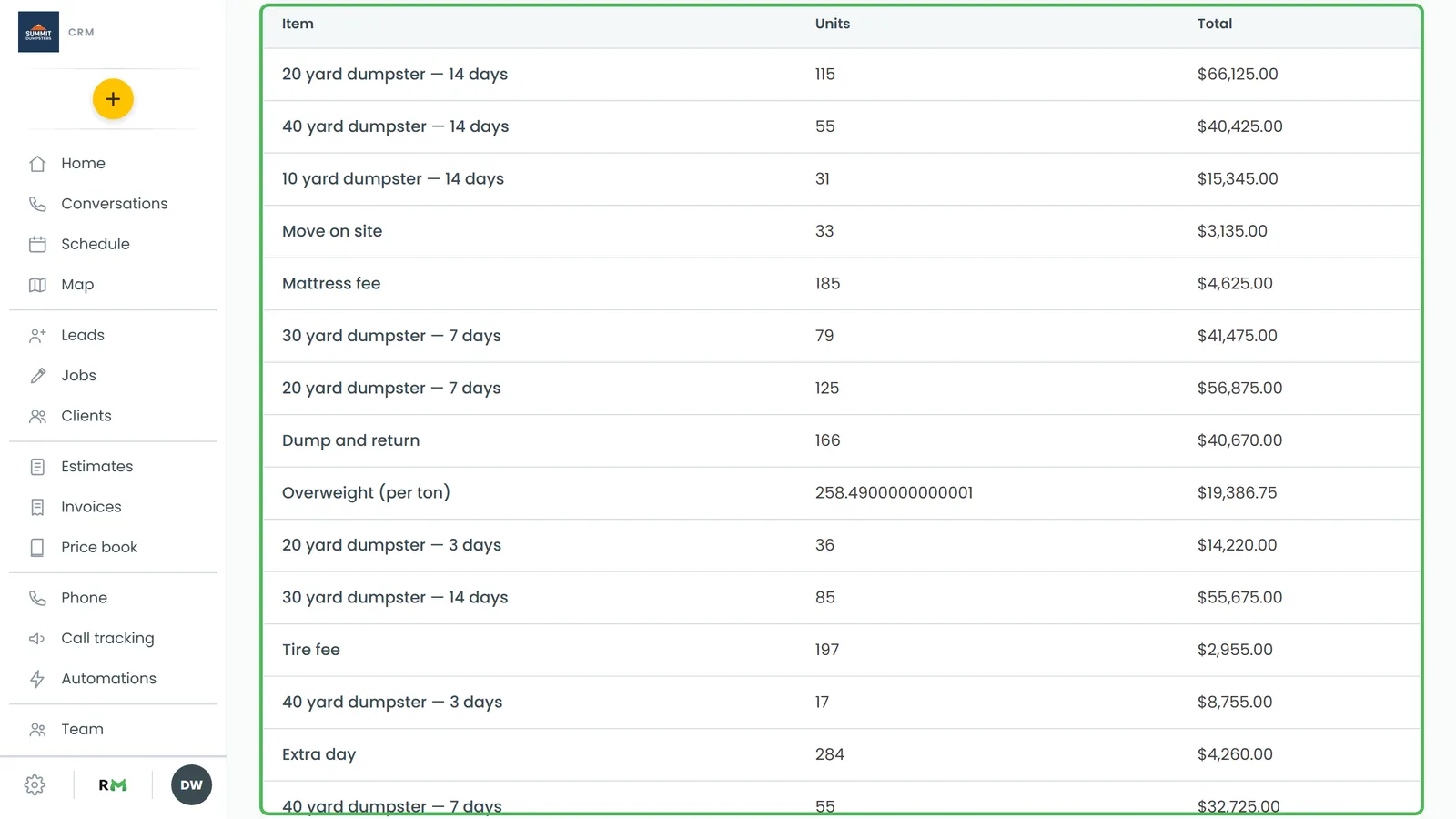Open Conversations section
This screenshot has width=1456, height=819.
click(x=115, y=204)
